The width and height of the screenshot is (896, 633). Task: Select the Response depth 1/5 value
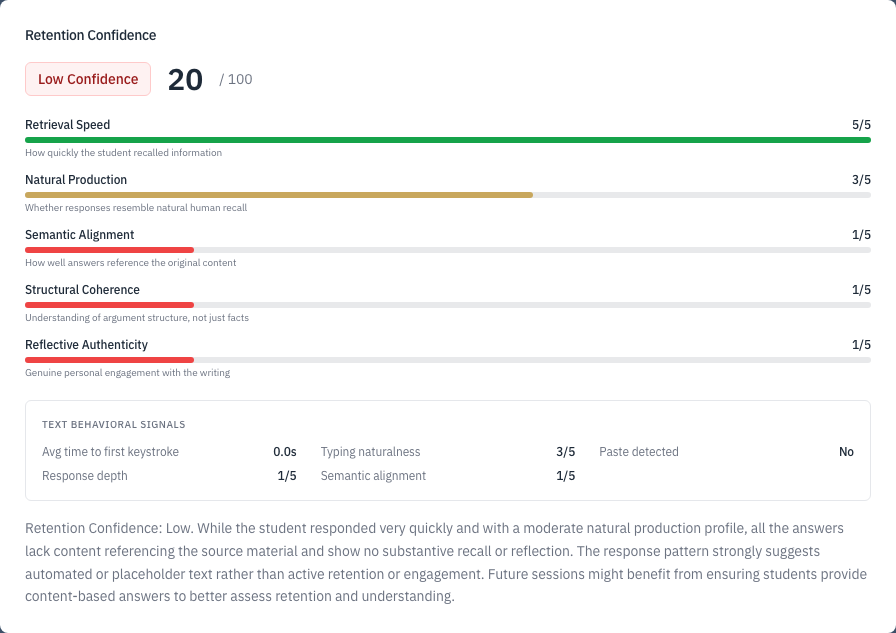point(285,476)
